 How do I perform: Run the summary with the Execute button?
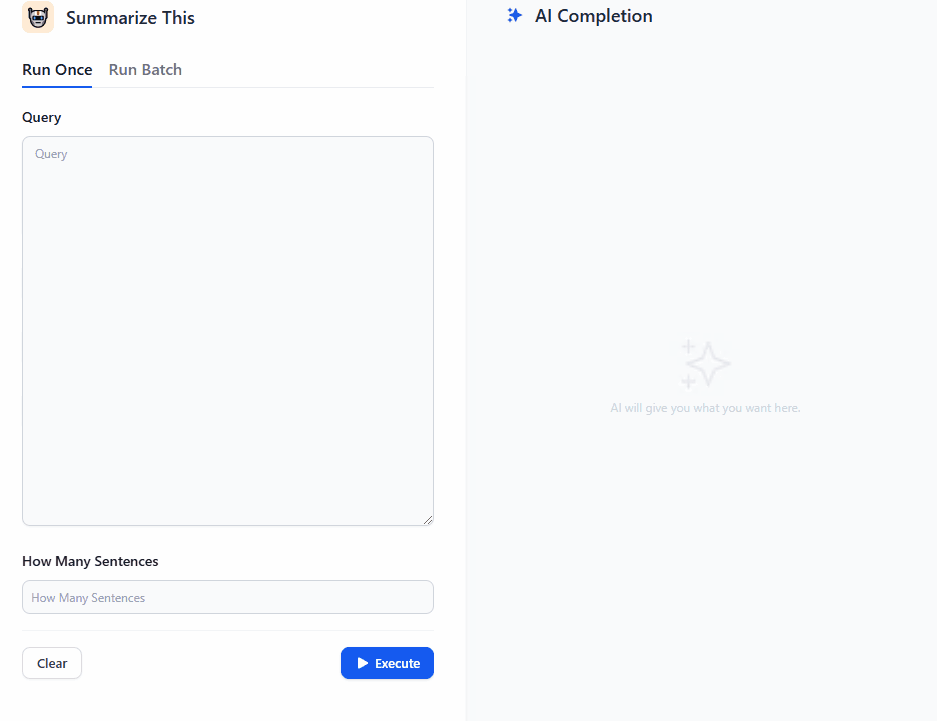(x=387, y=663)
